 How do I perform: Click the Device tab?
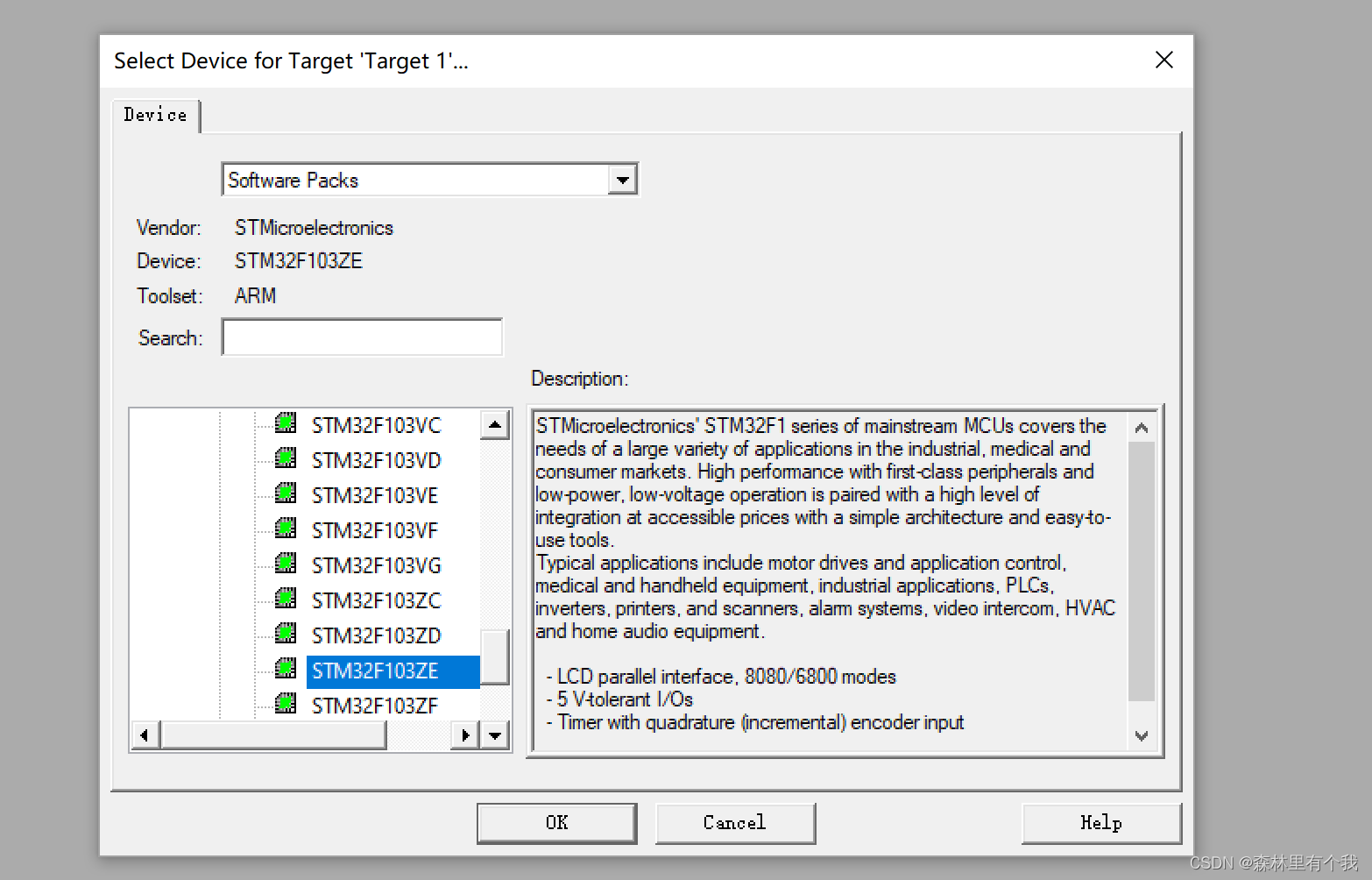[x=156, y=115]
